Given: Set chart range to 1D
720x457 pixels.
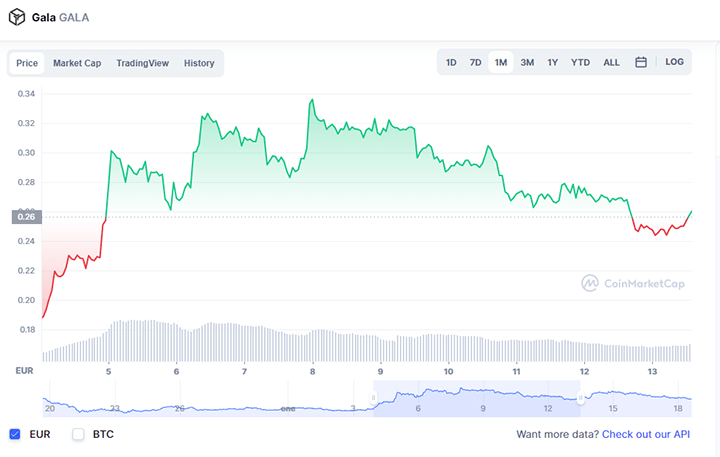Looking at the screenshot, I should [x=451, y=62].
